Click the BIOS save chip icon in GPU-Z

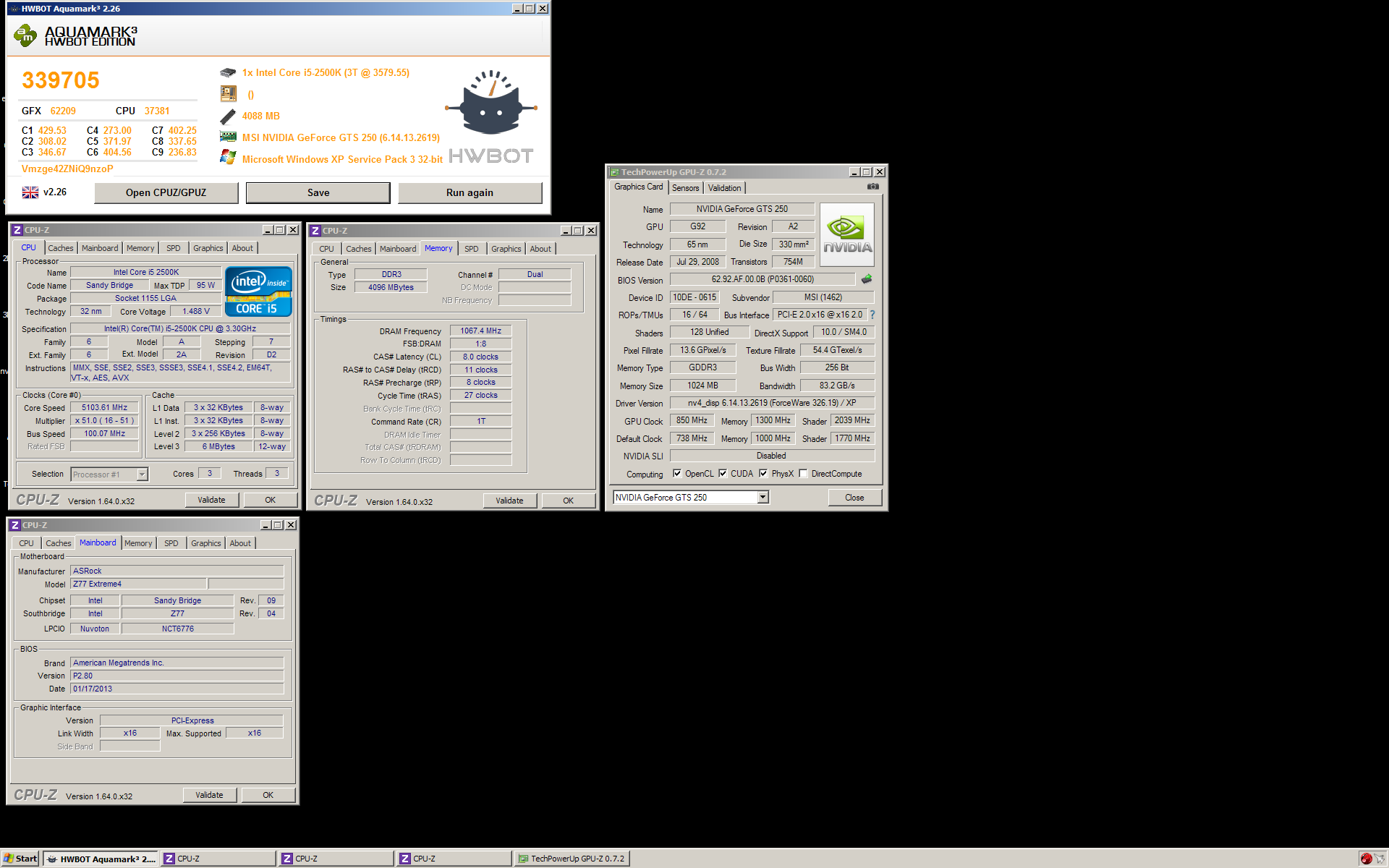[867, 279]
